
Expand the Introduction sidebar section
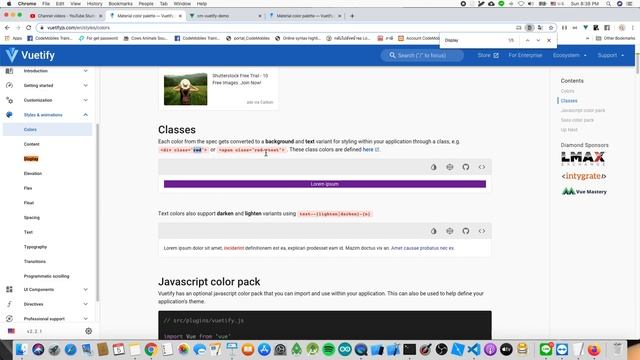(x=47, y=71)
